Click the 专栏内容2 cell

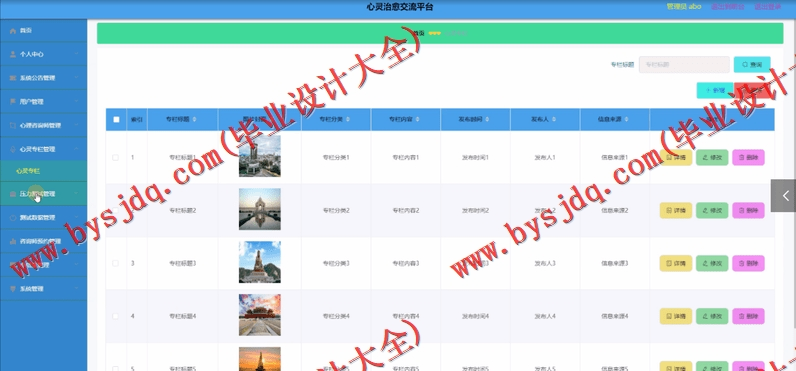[x=406, y=211]
